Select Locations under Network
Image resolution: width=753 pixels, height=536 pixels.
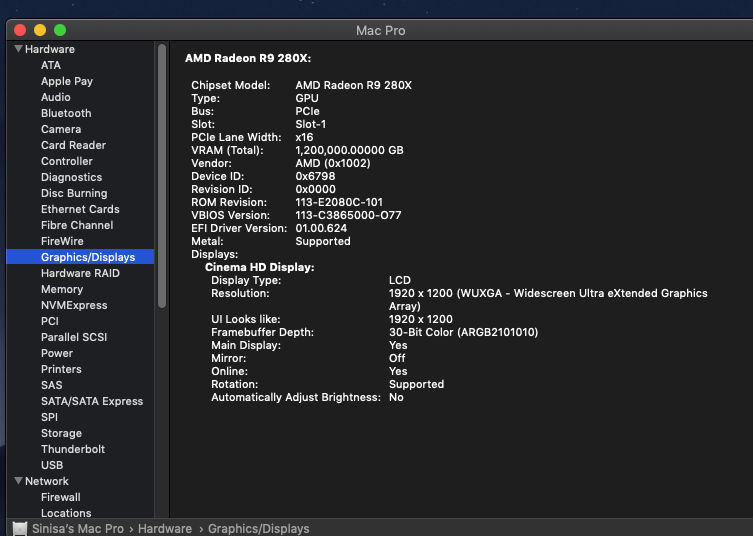pyautogui.click(x=66, y=513)
